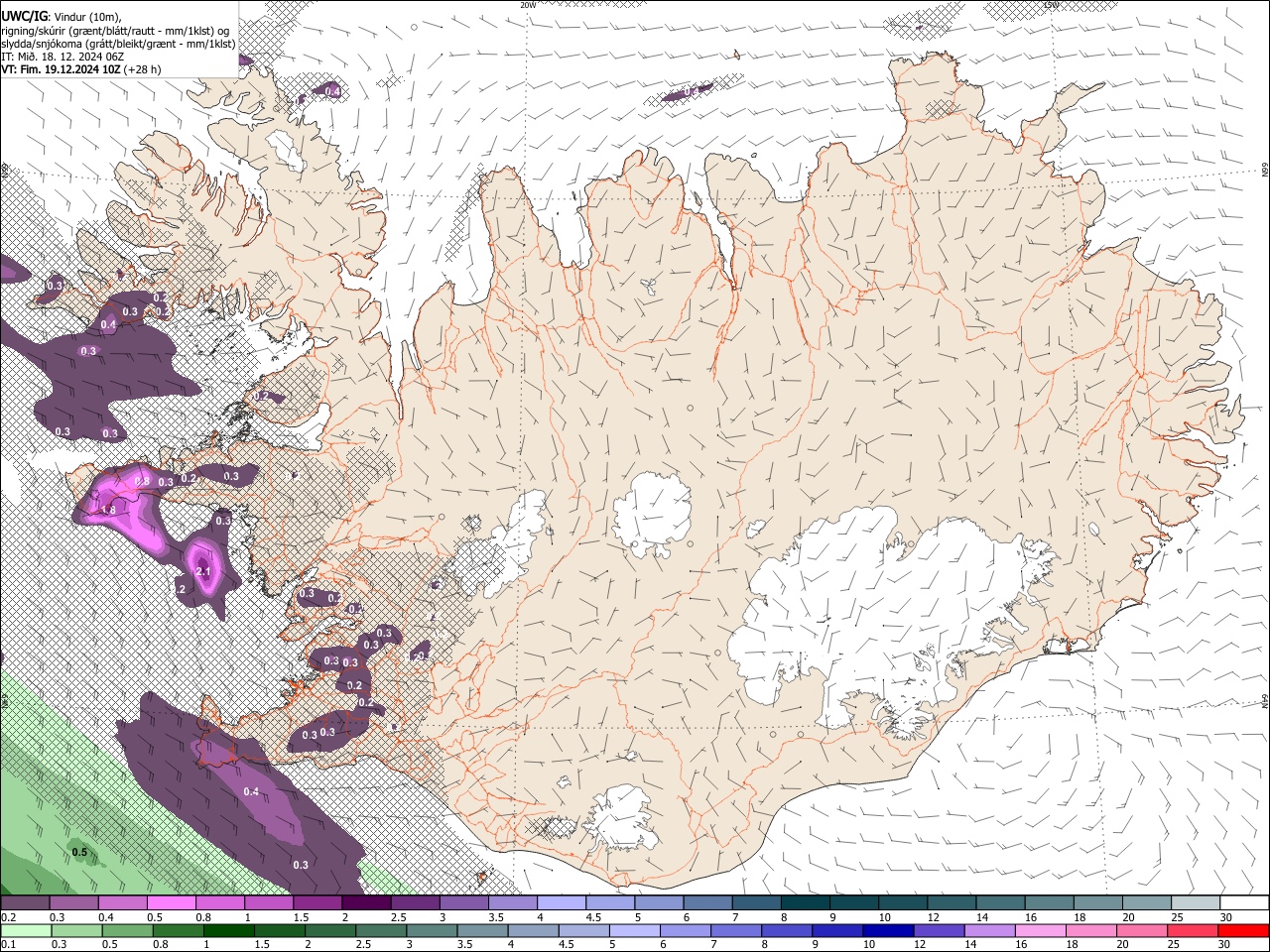Viewport: 1270px width, 952px height.
Task: Pick upper legend swatch between 2.5 and 3
Action: pos(415,903)
